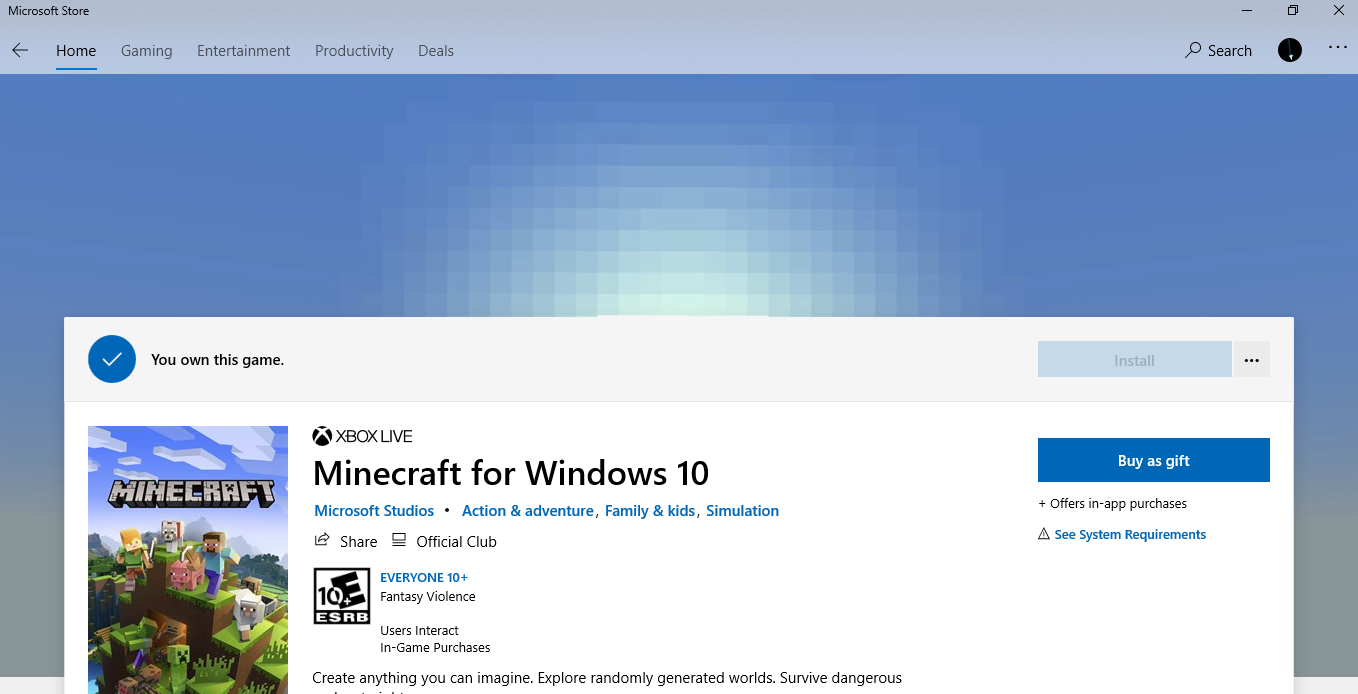Screen dimensions: 1358x694
Task: Click the 'In-Game Purchases' text
Action: [x=435, y=648]
